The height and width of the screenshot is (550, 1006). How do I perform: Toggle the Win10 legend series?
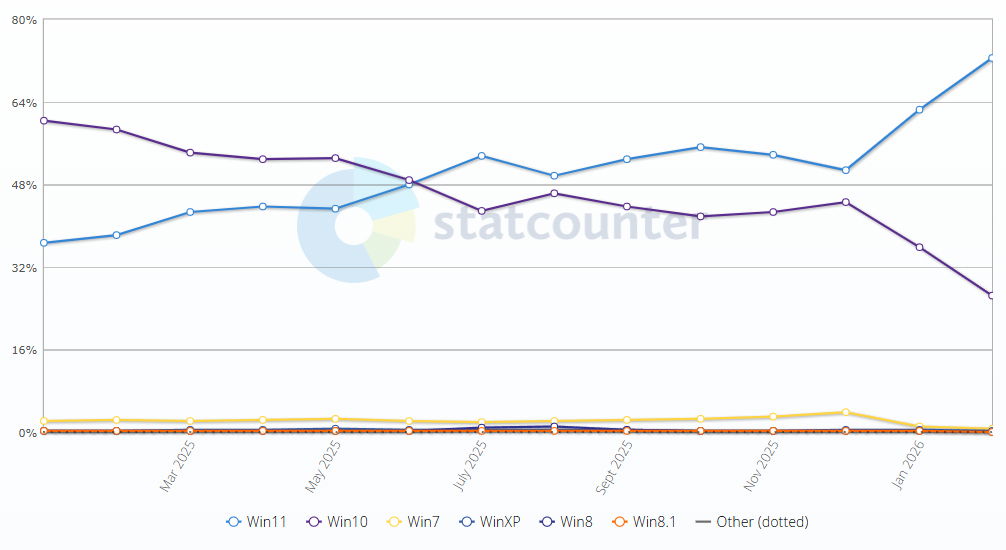[x=341, y=522]
